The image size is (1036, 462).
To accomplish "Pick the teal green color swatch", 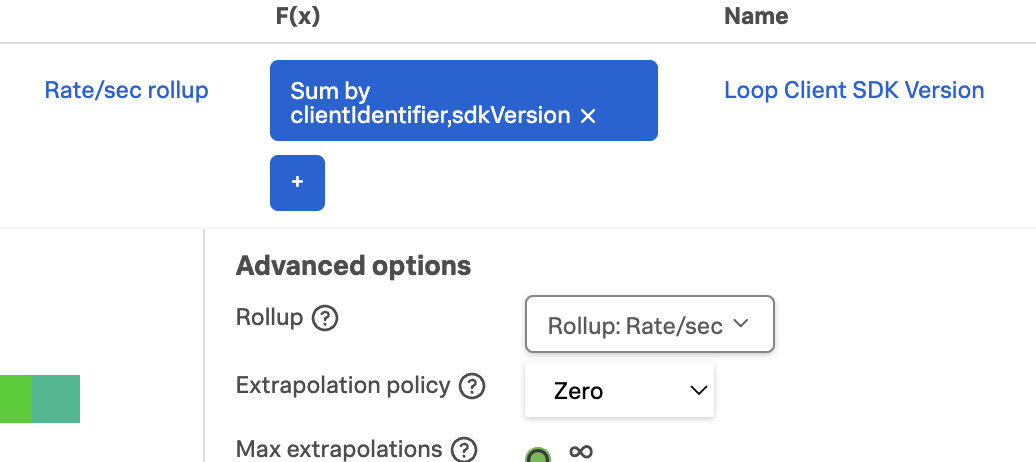I will click(56, 399).
